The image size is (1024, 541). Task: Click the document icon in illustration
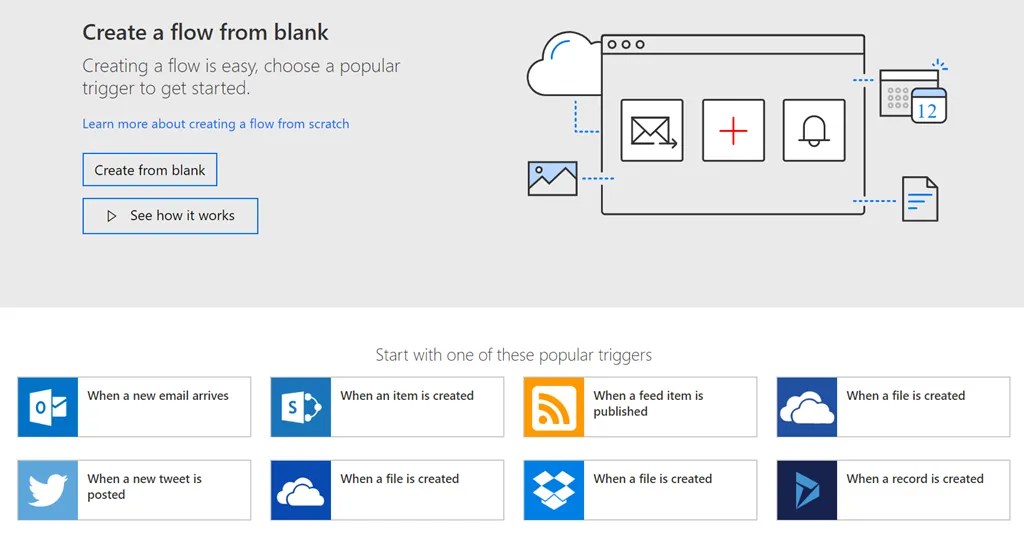(x=920, y=199)
